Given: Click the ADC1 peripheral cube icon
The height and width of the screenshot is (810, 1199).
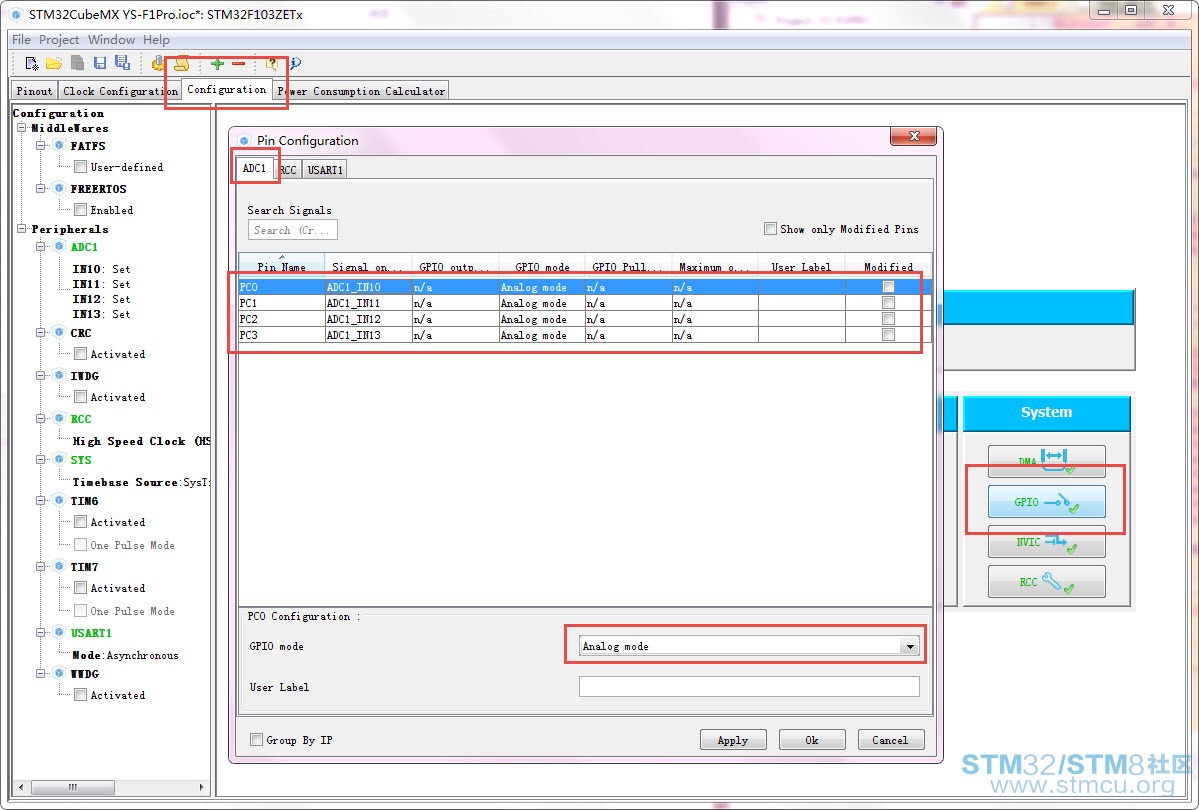Looking at the screenshot, I should 59,246.
